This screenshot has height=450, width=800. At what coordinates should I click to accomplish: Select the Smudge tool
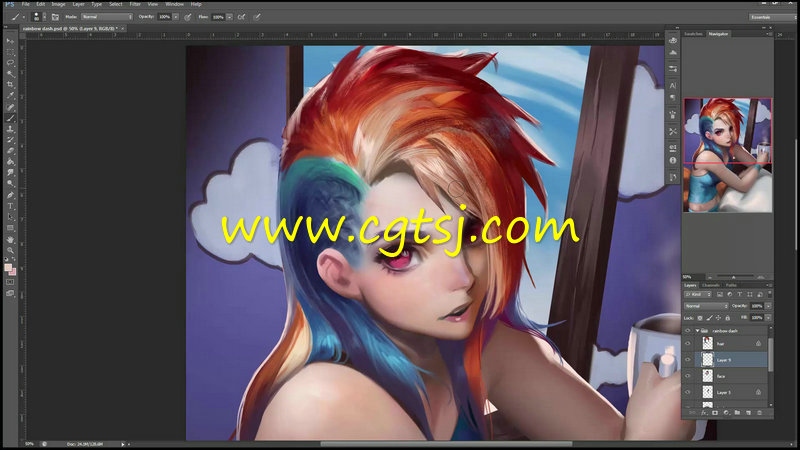point(10,173)
